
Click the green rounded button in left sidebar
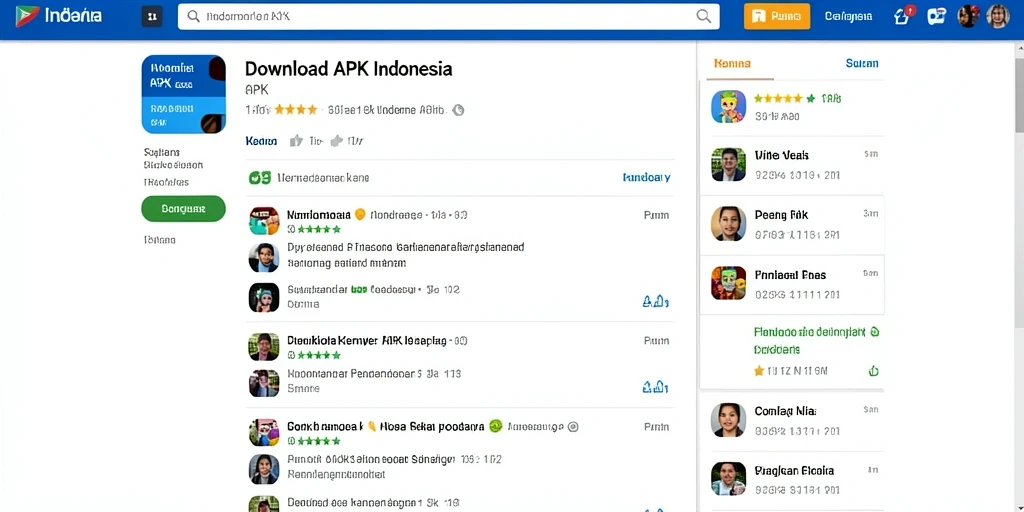(184, 208)
